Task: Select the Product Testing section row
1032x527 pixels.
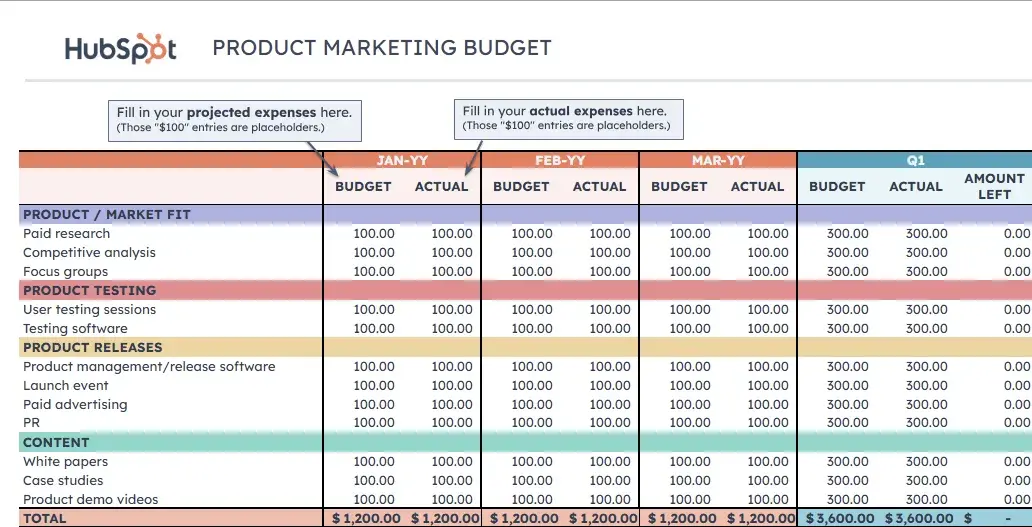Action: pos(90,290)
